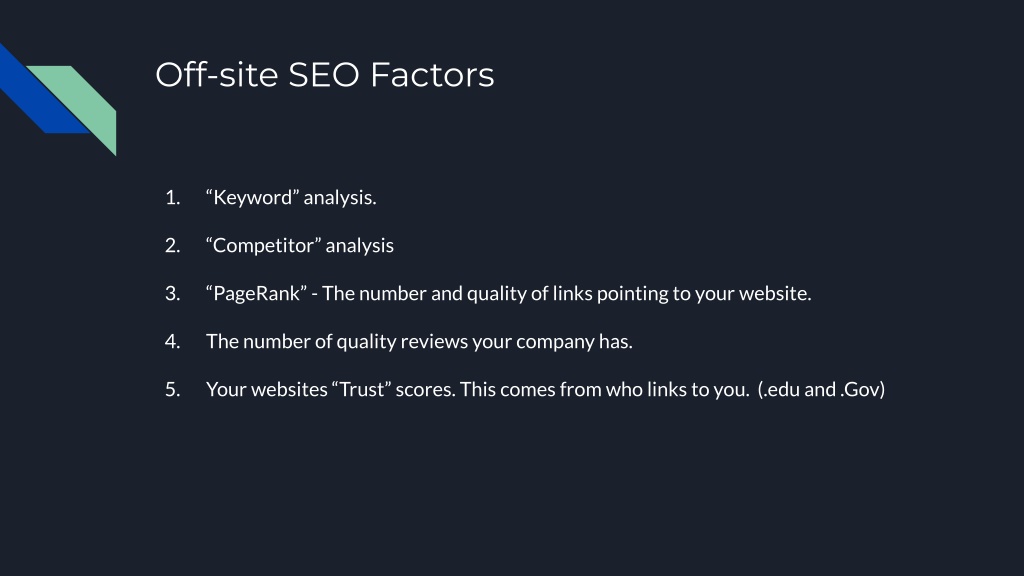This screenshot has width=1024, height=576.
Task: Click the "Competitor" analysis list line
Action: pyautogui.click(x=300, y=246)
